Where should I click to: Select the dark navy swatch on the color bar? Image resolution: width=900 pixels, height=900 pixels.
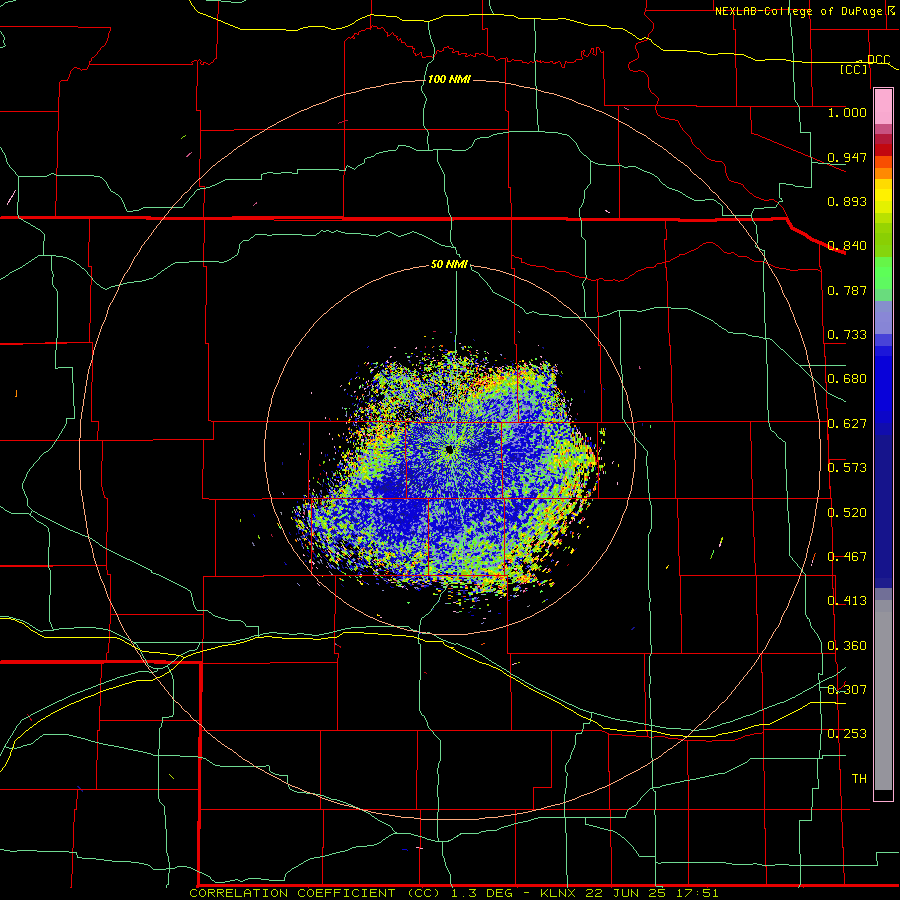pos(883,505)
